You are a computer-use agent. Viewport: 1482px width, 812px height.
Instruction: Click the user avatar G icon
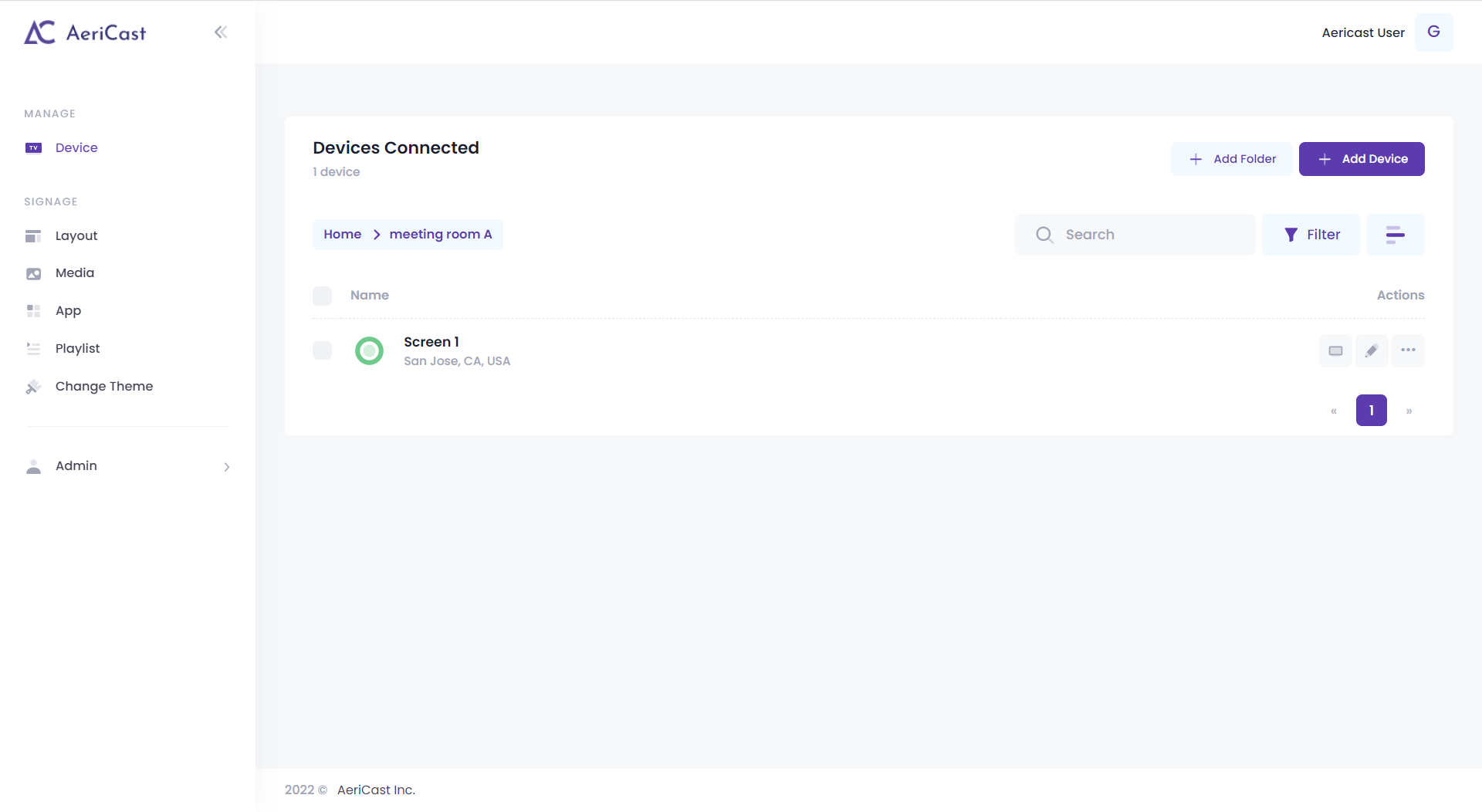1433,32
